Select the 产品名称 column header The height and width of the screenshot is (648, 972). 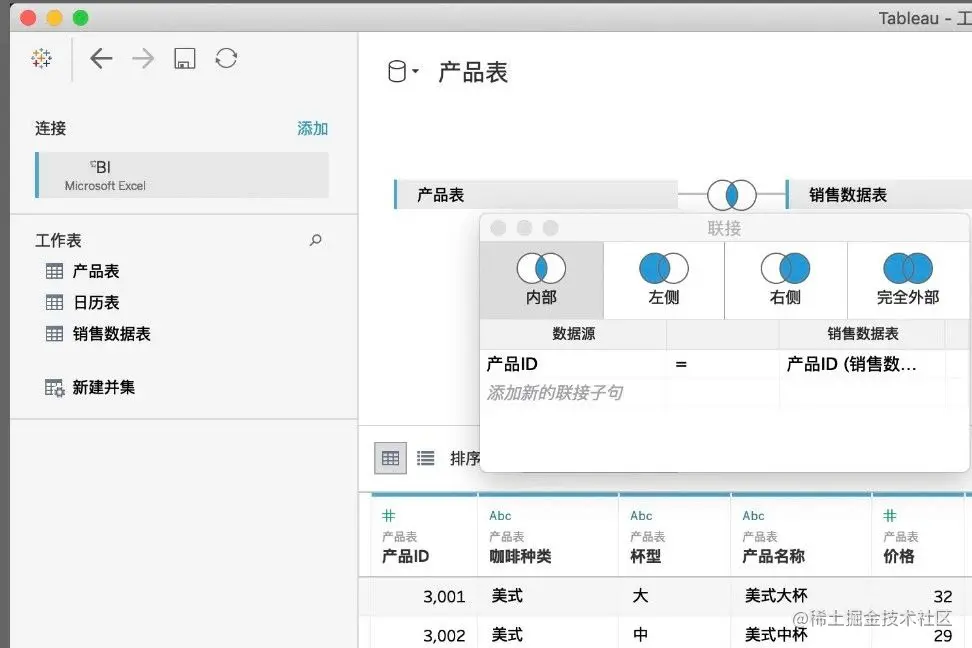[x=774, y=556]
